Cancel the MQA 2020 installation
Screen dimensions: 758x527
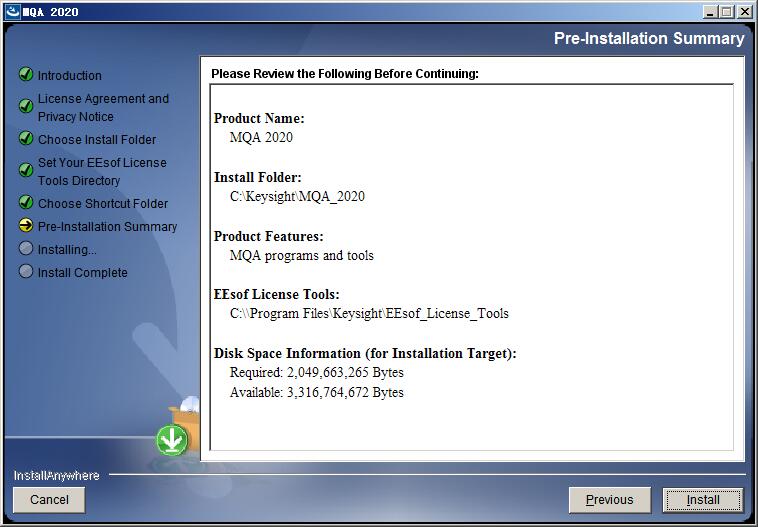tap(49, 499)
